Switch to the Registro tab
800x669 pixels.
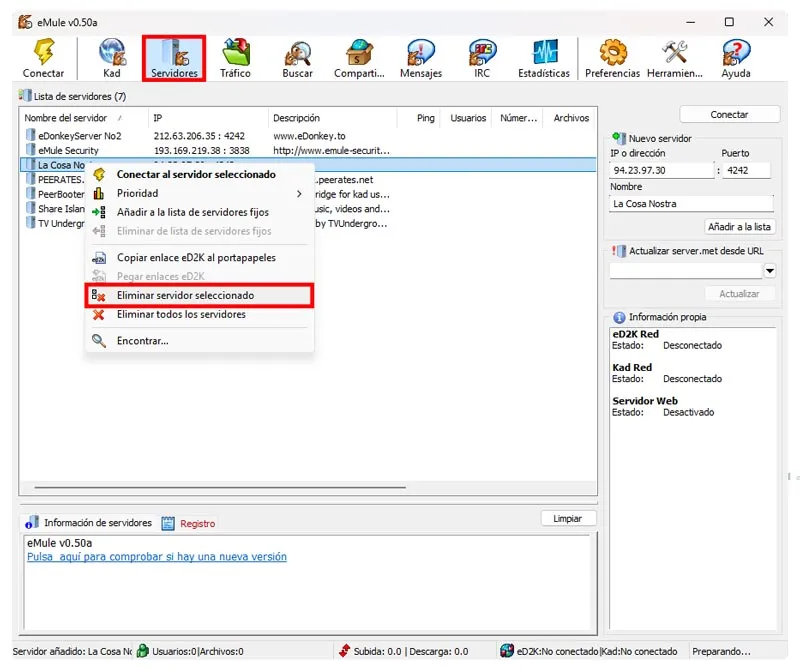coord(197,523)
